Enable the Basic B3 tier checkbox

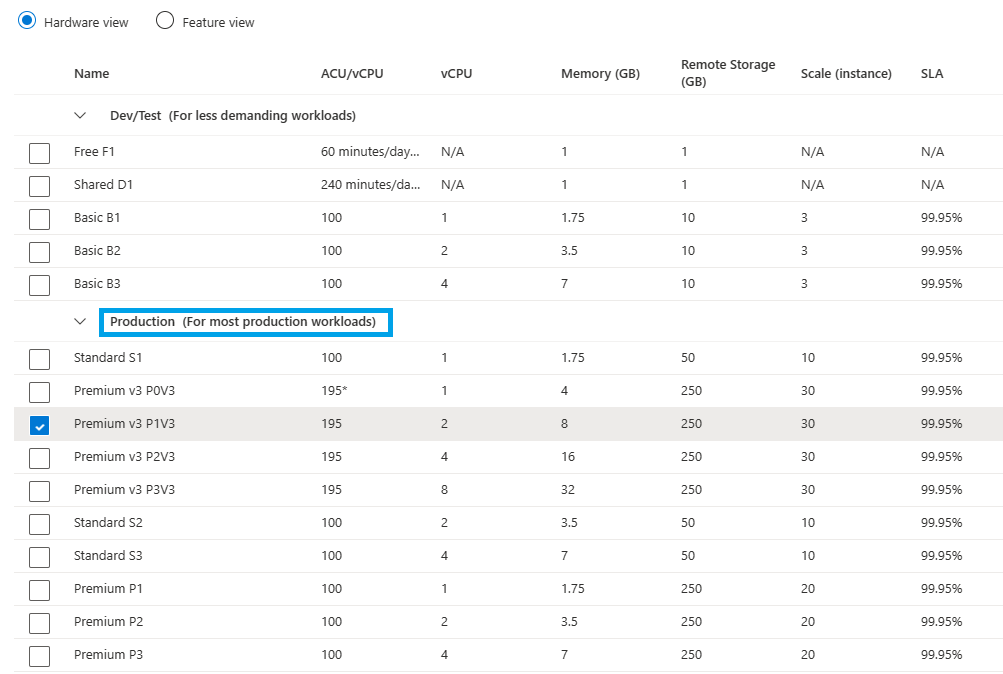[39, 285]
